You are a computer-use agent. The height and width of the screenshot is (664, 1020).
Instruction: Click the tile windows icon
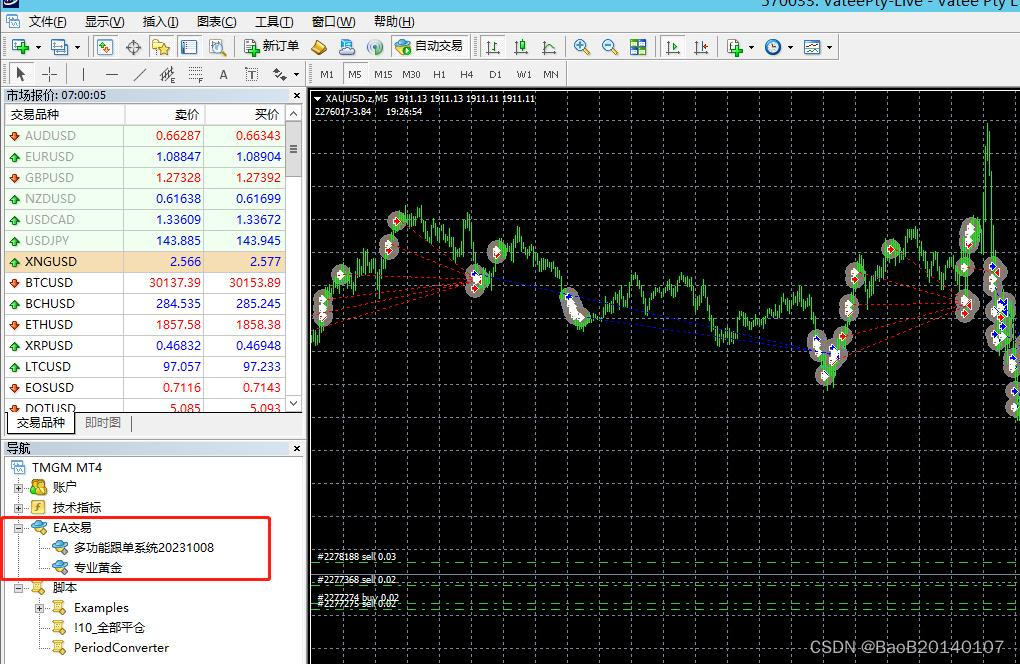point(638,47)
